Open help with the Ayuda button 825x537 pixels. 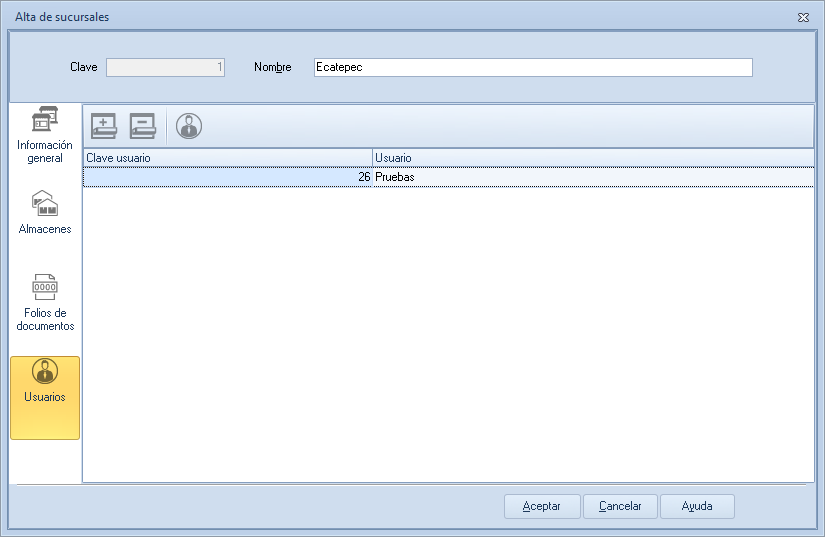coord(697,506)
